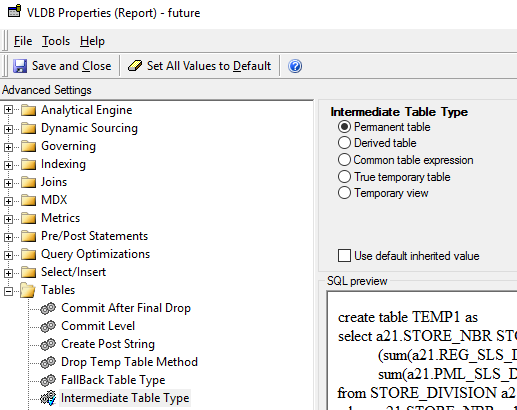This screenshot has height=410, width=517.
Task: Expand the Pre/Post Statements node
Action: [9, 237]
